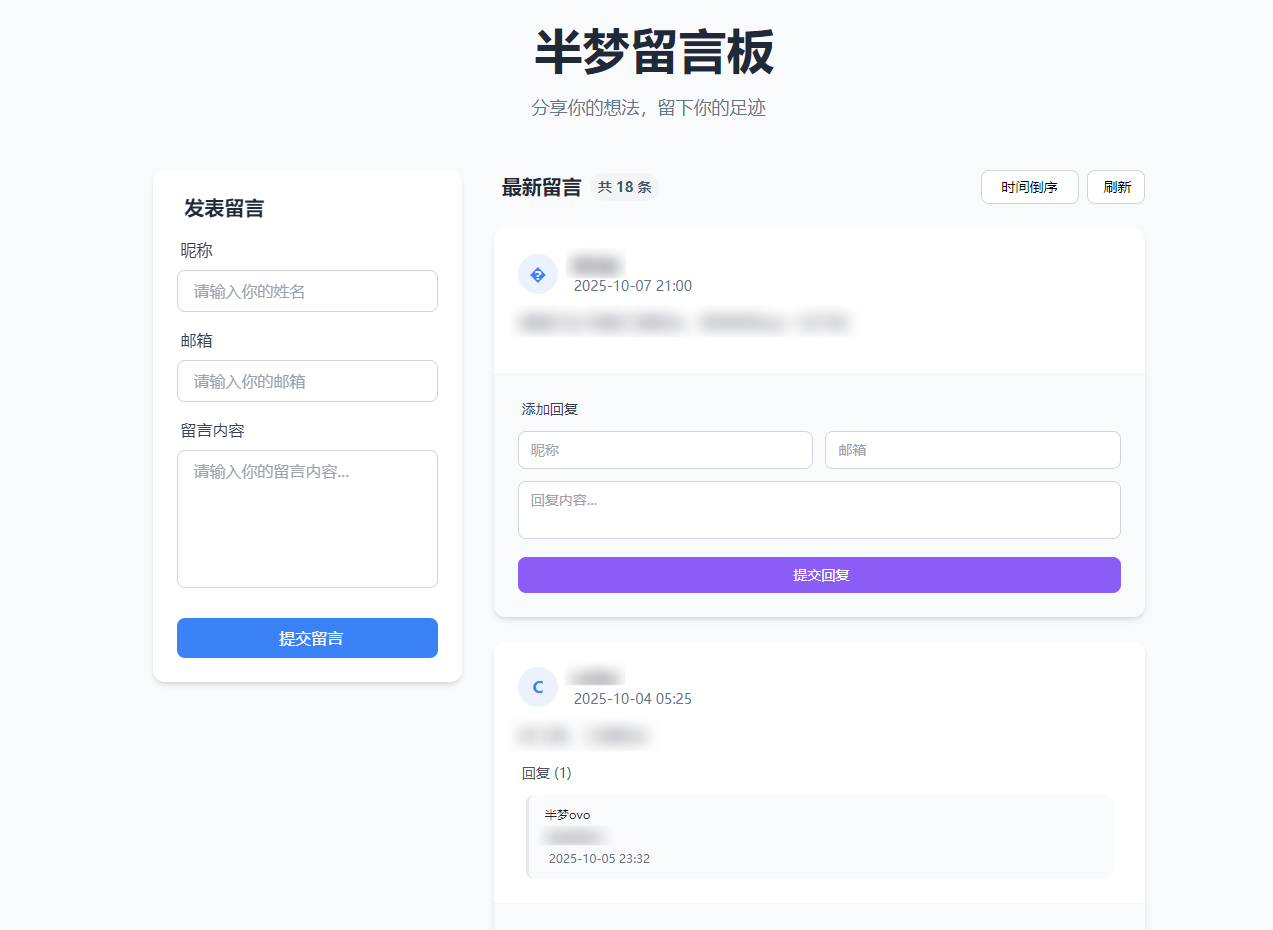Click the purple 提交回复 button
Image resolution: width=1273 pixels, height=930 pixels.
coord(819,575)
